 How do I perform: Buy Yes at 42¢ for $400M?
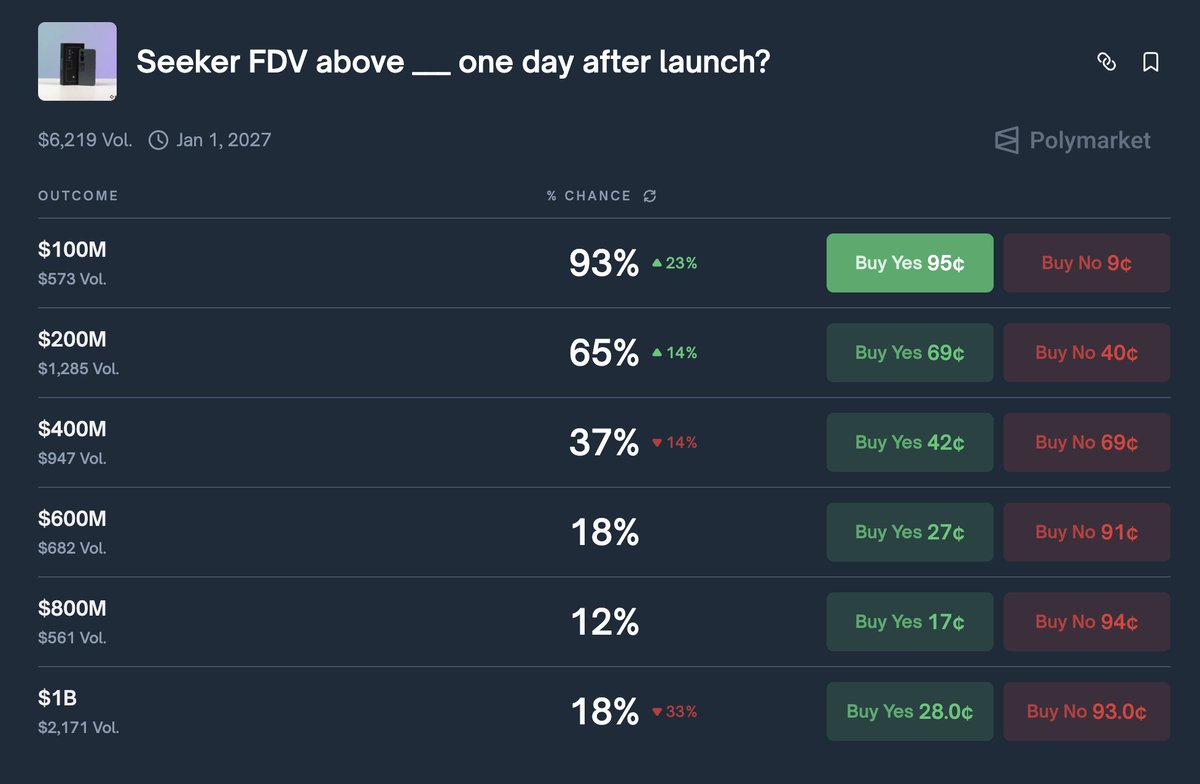tap(910, 442)
